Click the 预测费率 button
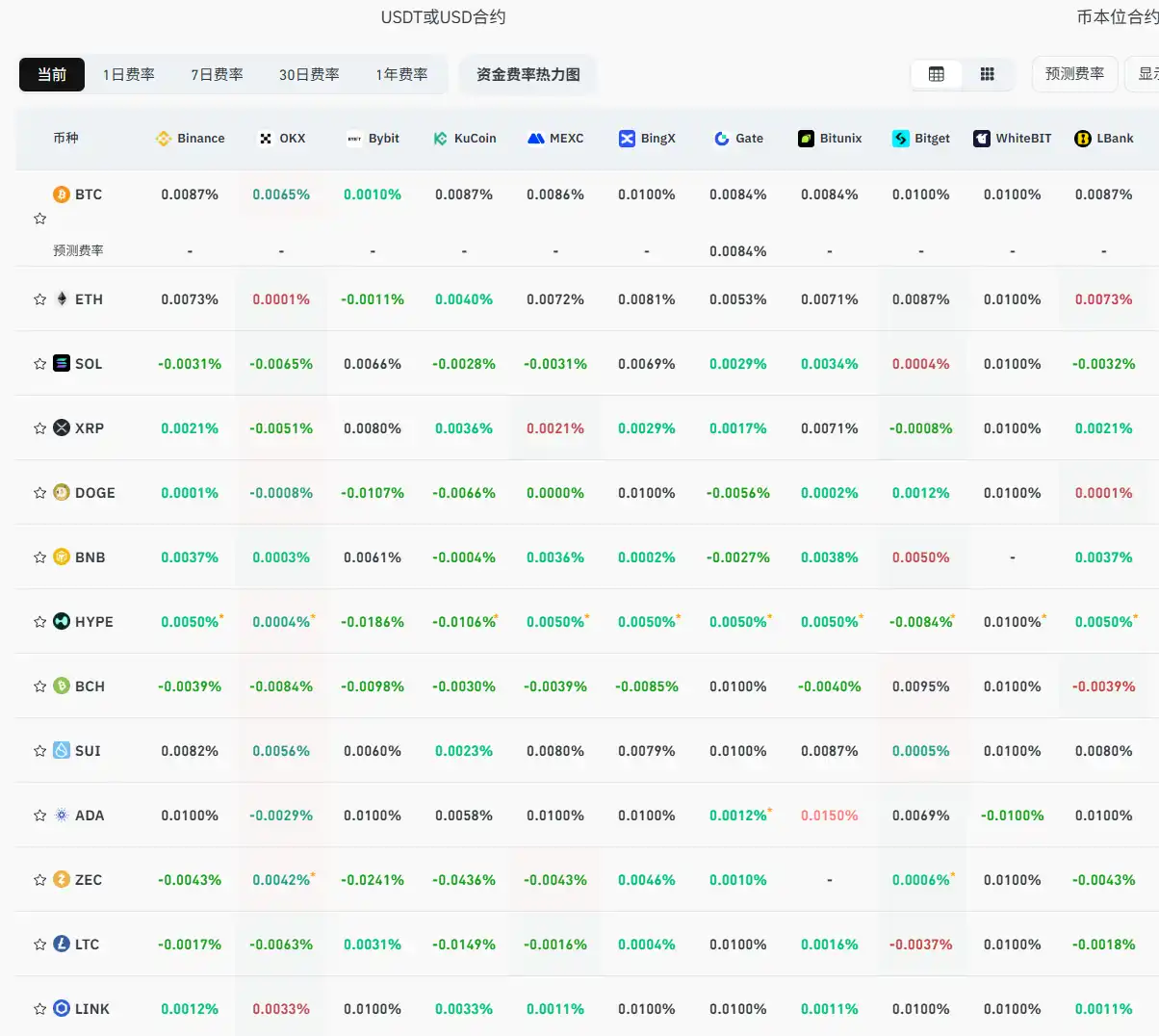 (x=1074, y=73)
